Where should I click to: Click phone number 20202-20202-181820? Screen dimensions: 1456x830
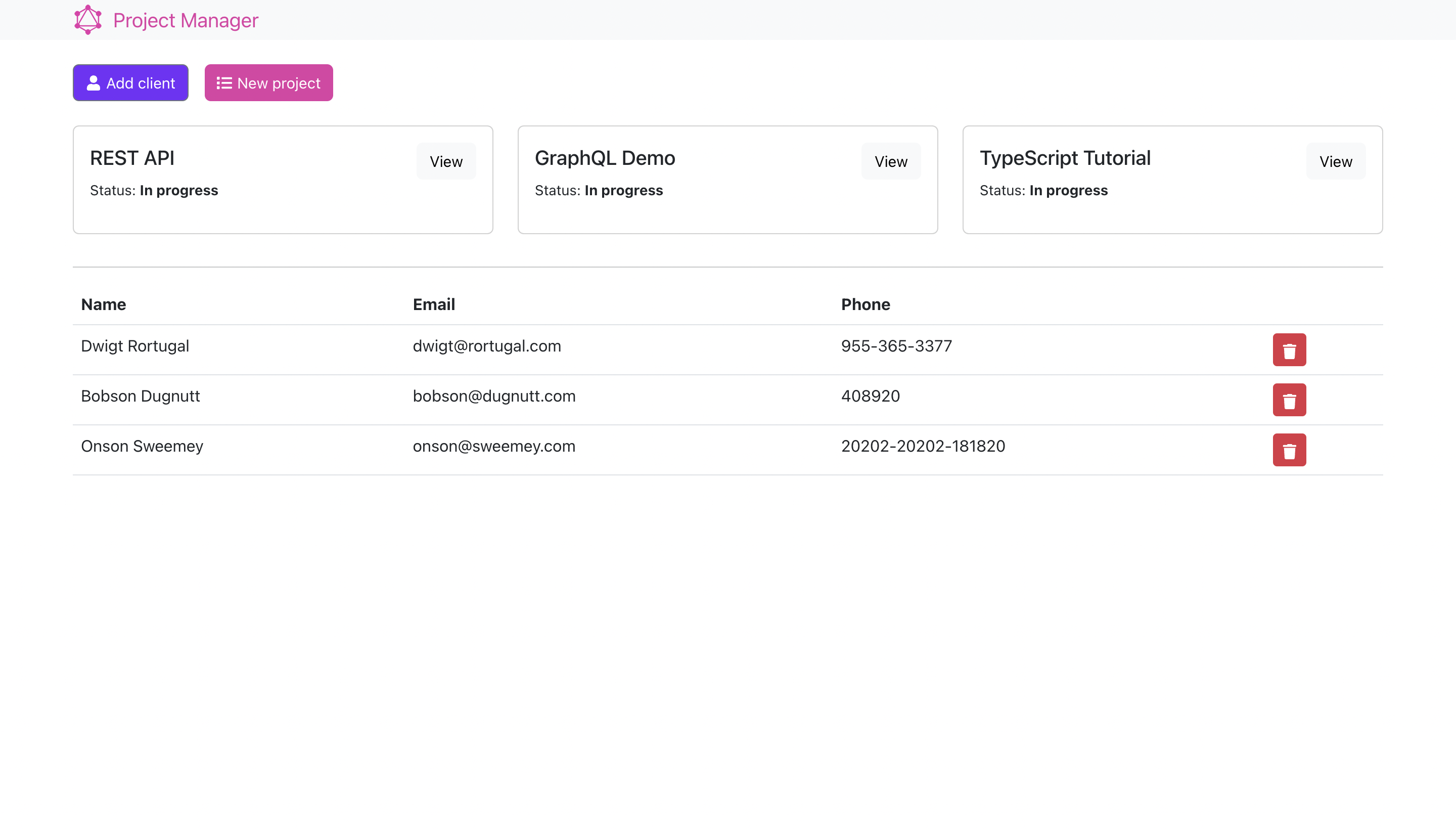tap(923, 446)
